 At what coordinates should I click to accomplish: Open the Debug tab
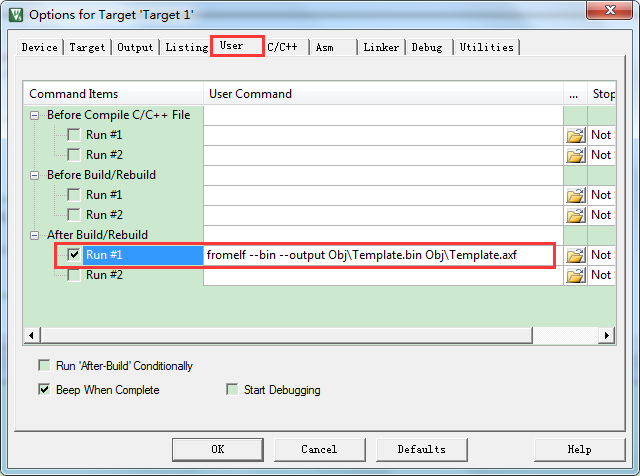[x=427, y=47]
